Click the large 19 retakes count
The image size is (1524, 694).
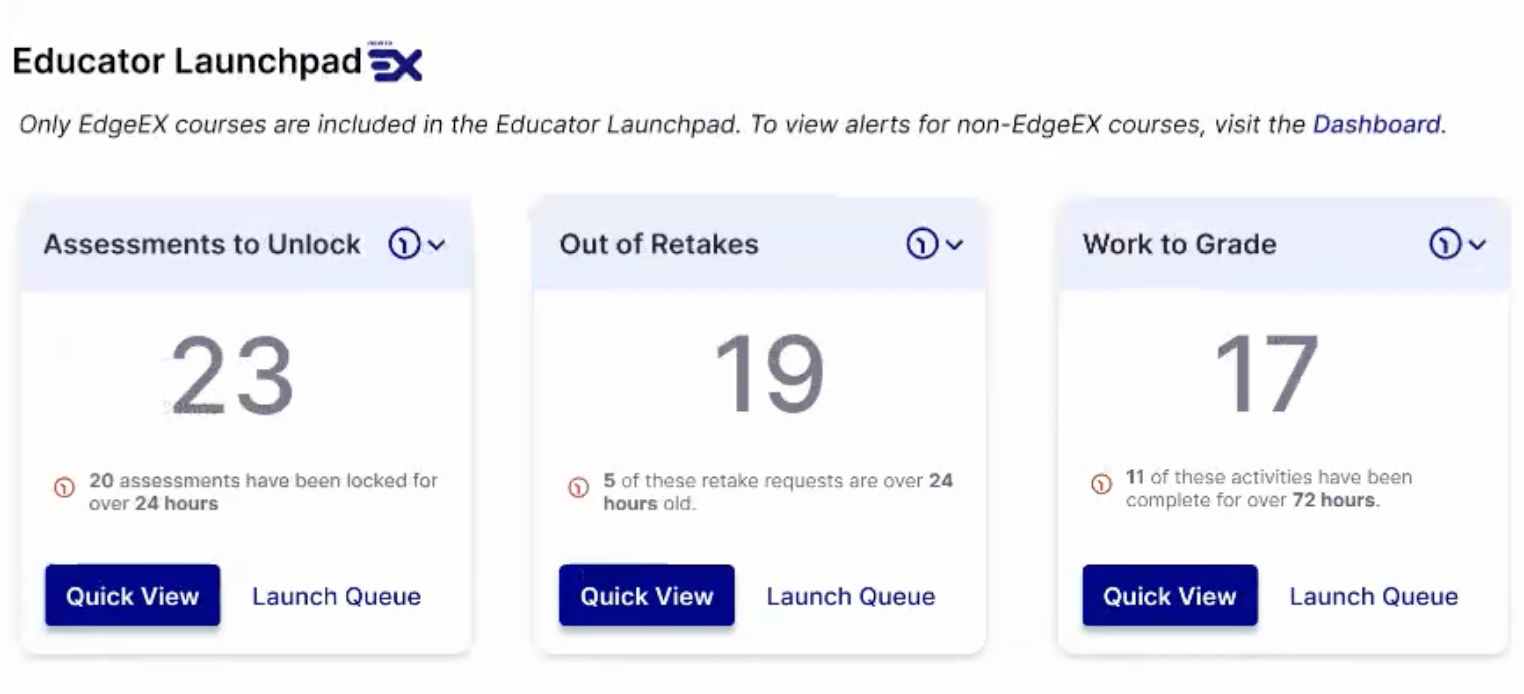769,376
